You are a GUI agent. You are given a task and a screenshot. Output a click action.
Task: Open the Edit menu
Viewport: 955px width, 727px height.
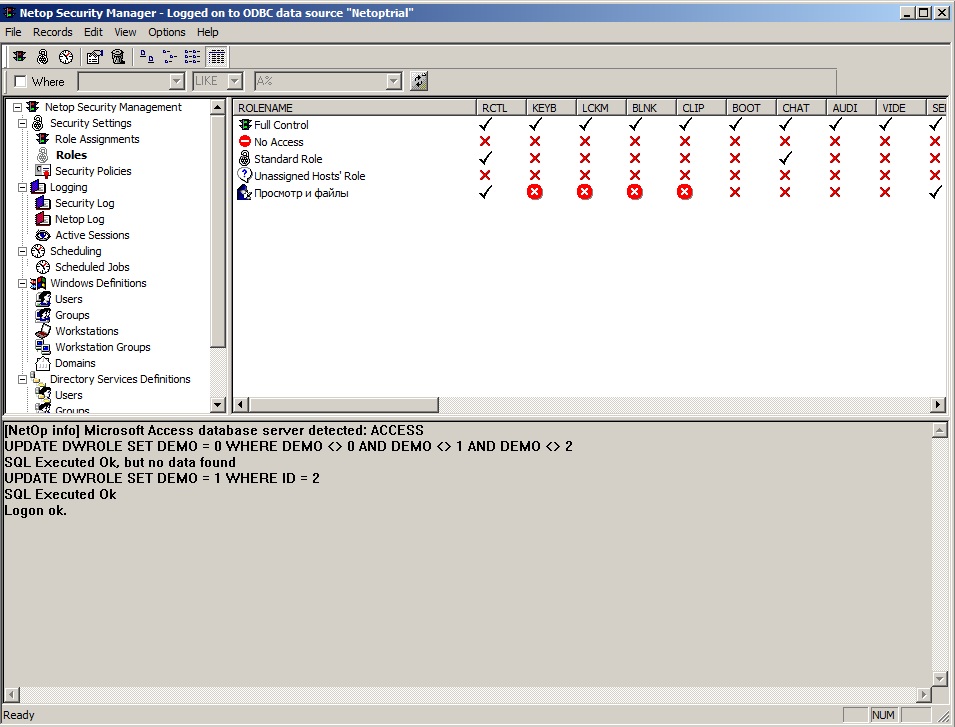click(93, 32)
